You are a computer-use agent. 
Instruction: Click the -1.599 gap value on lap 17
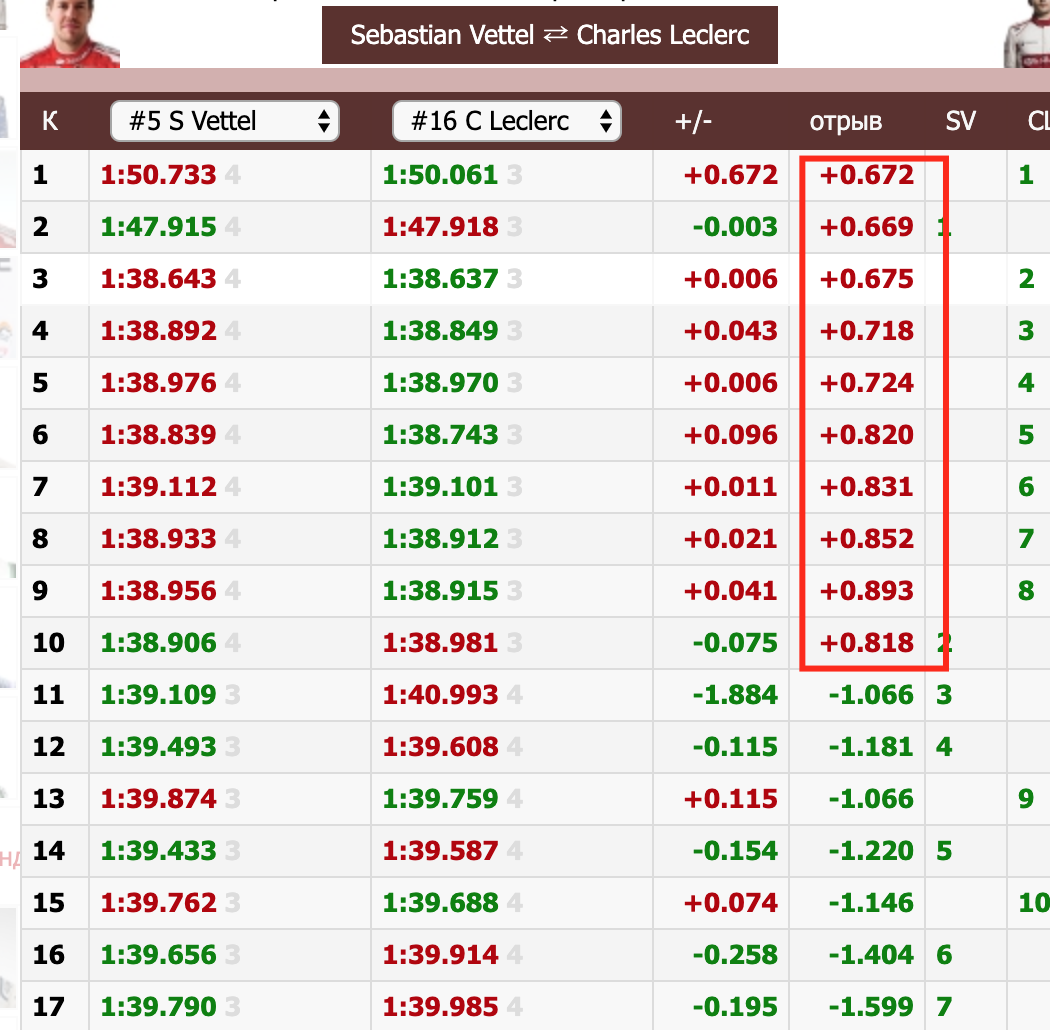coord(871,1007)
